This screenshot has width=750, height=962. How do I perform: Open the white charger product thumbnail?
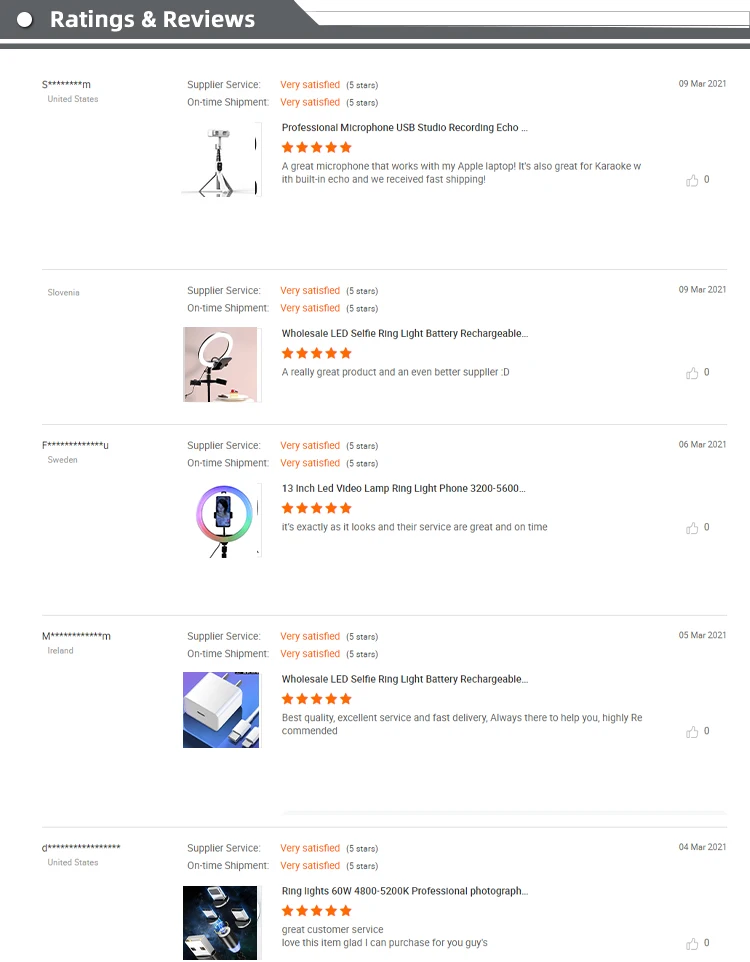tap(222, 710)
